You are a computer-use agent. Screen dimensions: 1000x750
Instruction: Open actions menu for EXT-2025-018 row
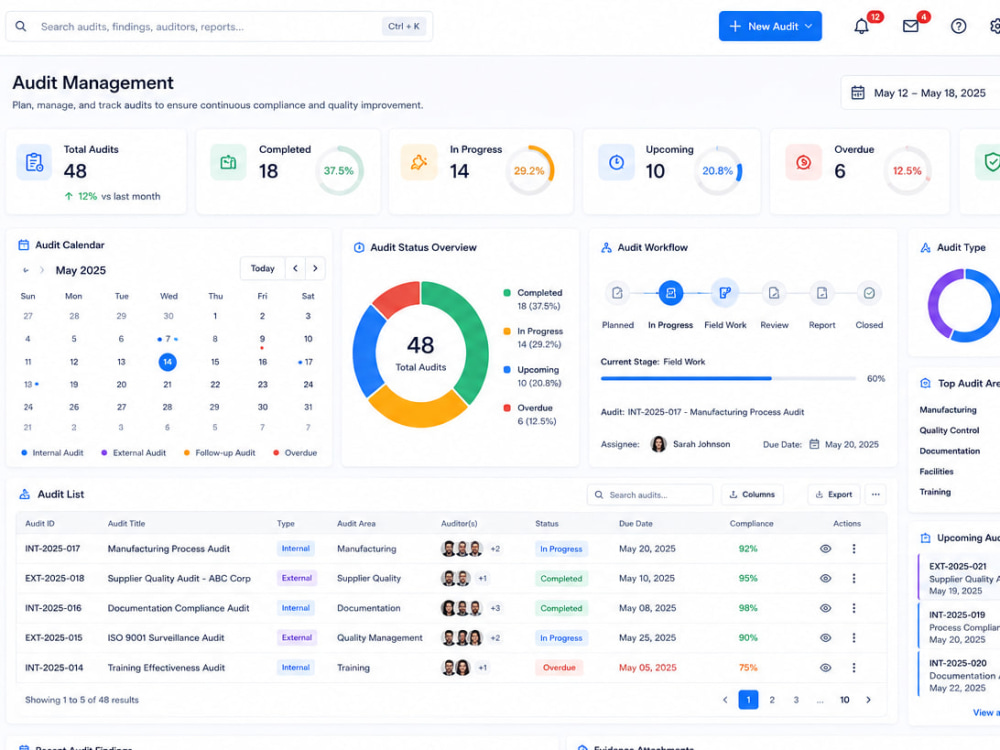pos(853,578)
